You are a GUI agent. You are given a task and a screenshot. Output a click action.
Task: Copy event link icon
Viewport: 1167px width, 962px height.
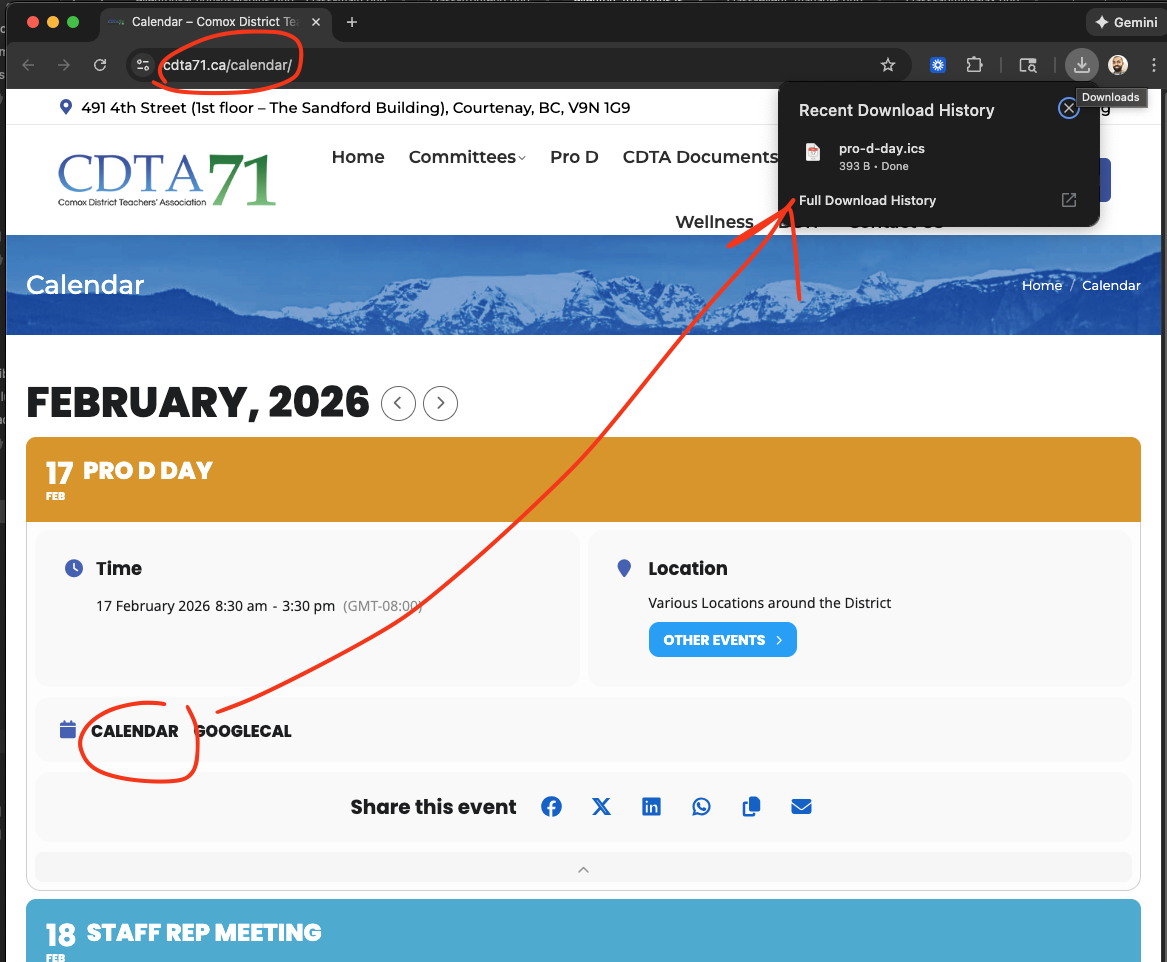coord(751,807)
